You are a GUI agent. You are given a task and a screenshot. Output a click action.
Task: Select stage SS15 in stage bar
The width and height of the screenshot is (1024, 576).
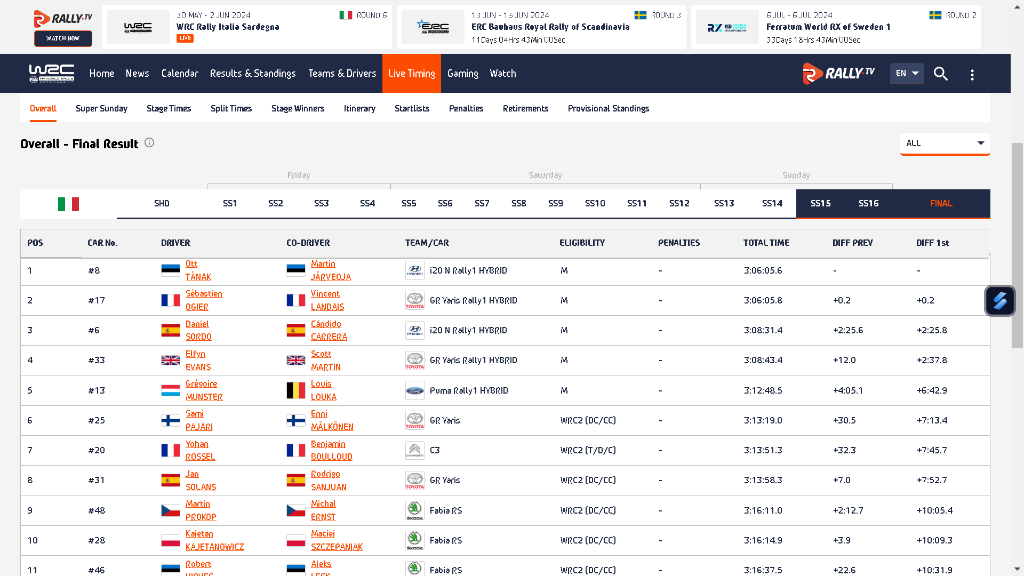pyautogui.click(x=820, y=204)
